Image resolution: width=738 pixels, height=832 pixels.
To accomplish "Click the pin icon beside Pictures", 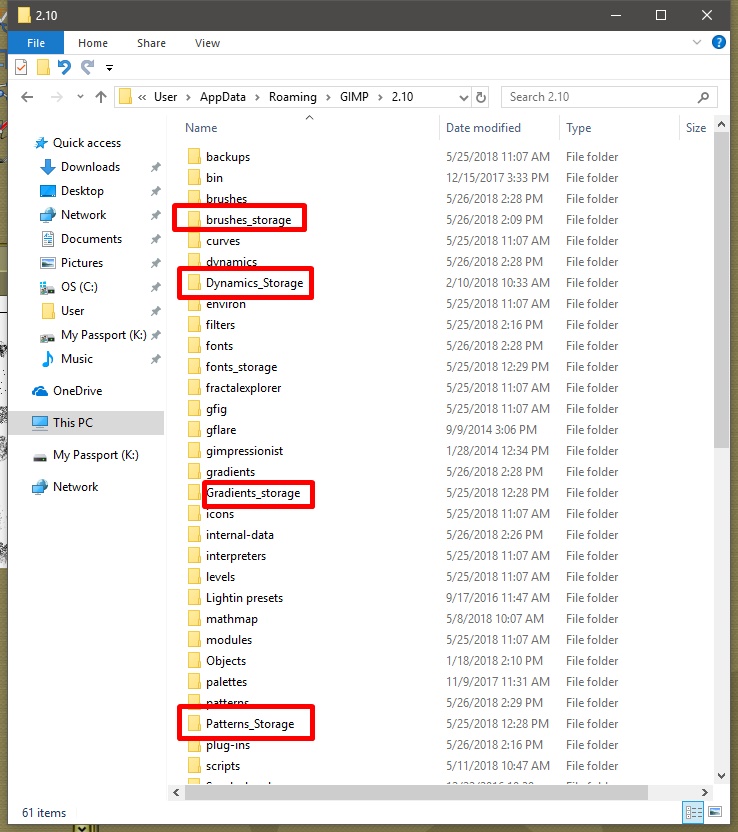I will pos(155,263).
